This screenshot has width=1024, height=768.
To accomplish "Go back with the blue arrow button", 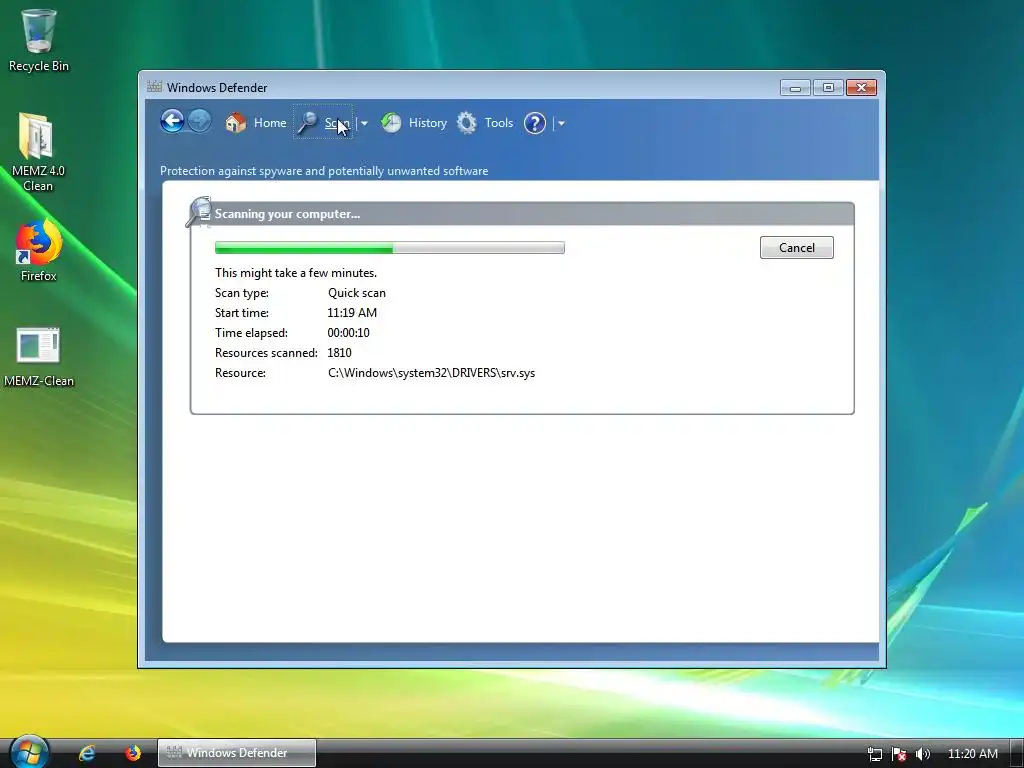I will click(172, 121).
